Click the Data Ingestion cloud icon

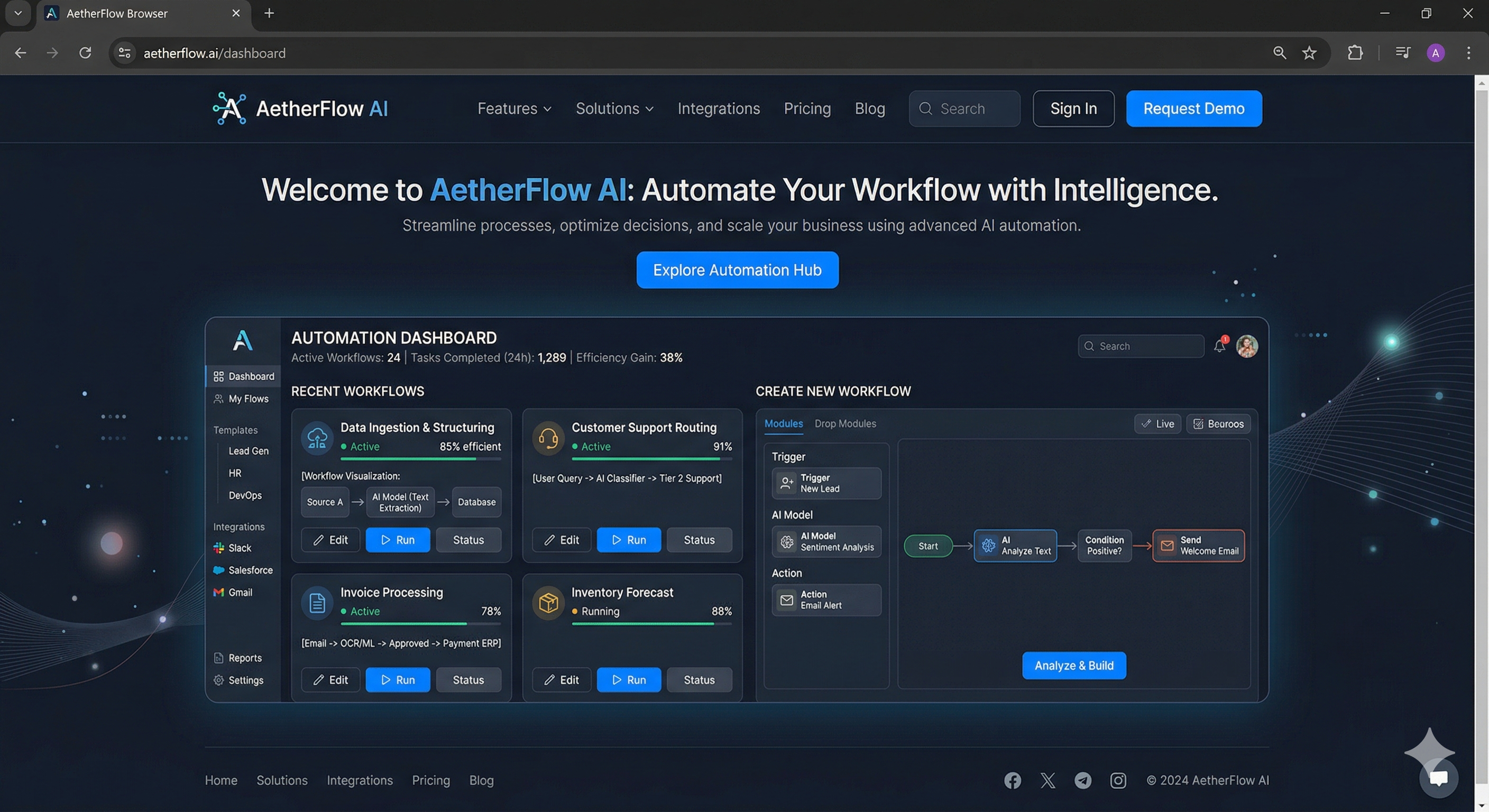coord(317,438)
